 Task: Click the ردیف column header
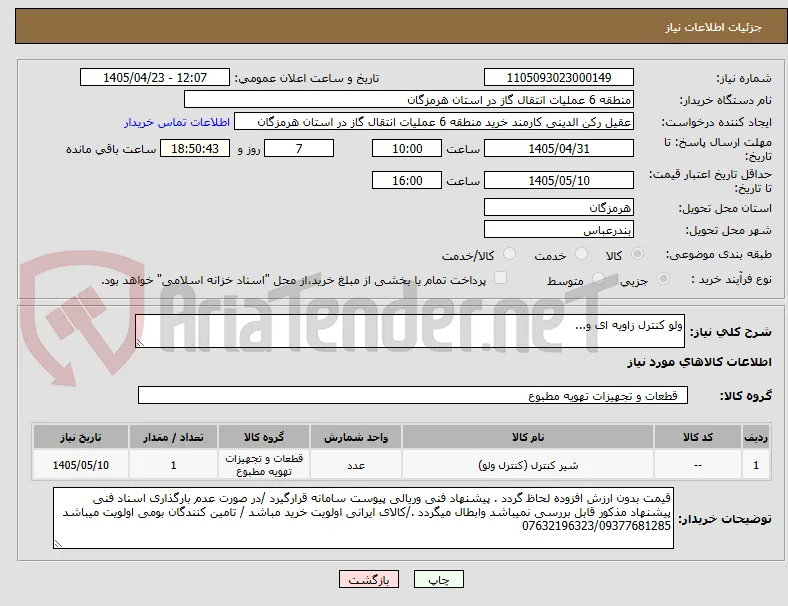pyautogui.click(x=755, y=437)
